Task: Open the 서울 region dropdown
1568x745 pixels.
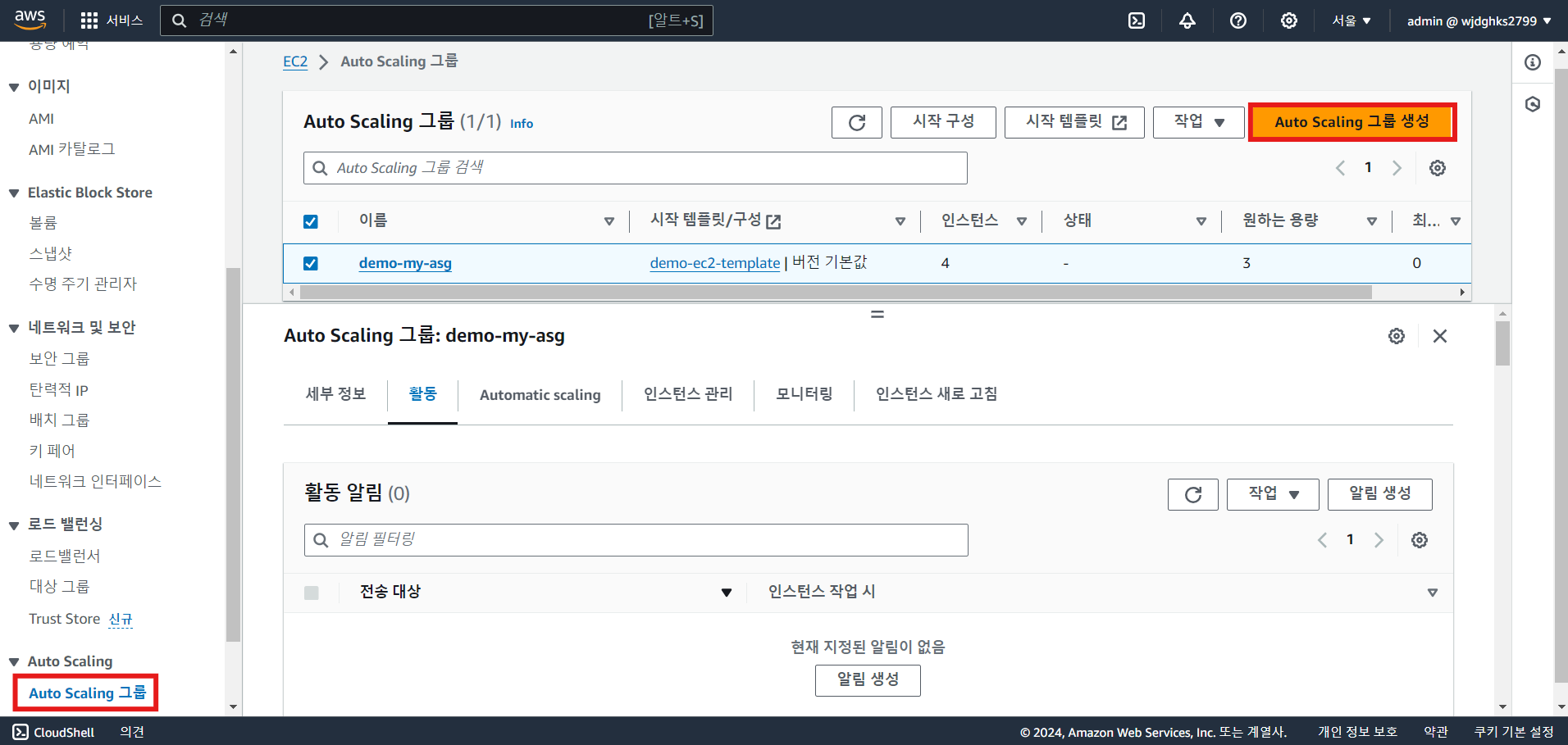Action: (1351, 20)
